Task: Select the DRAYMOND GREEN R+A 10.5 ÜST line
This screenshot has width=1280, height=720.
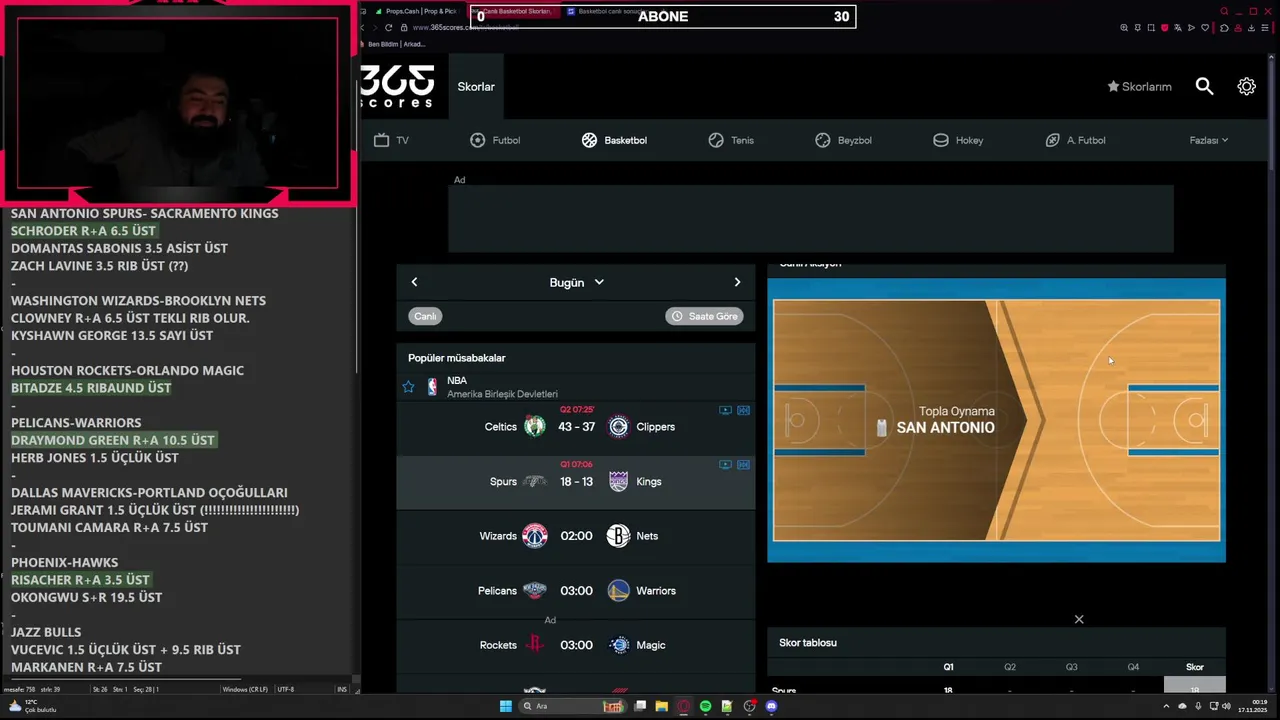Action: click(x=113, y=440)
